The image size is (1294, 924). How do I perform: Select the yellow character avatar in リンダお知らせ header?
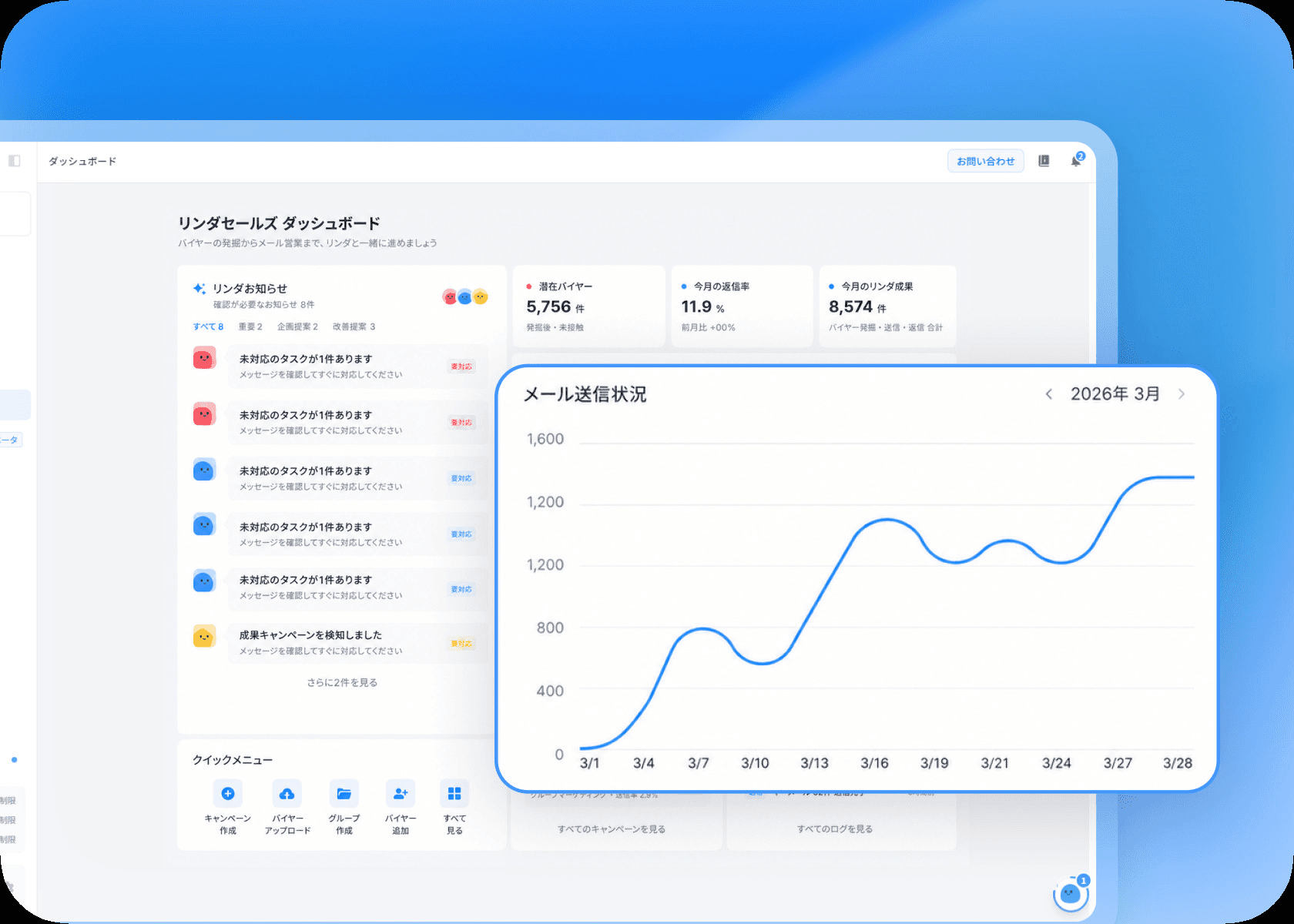pos(480,296)
